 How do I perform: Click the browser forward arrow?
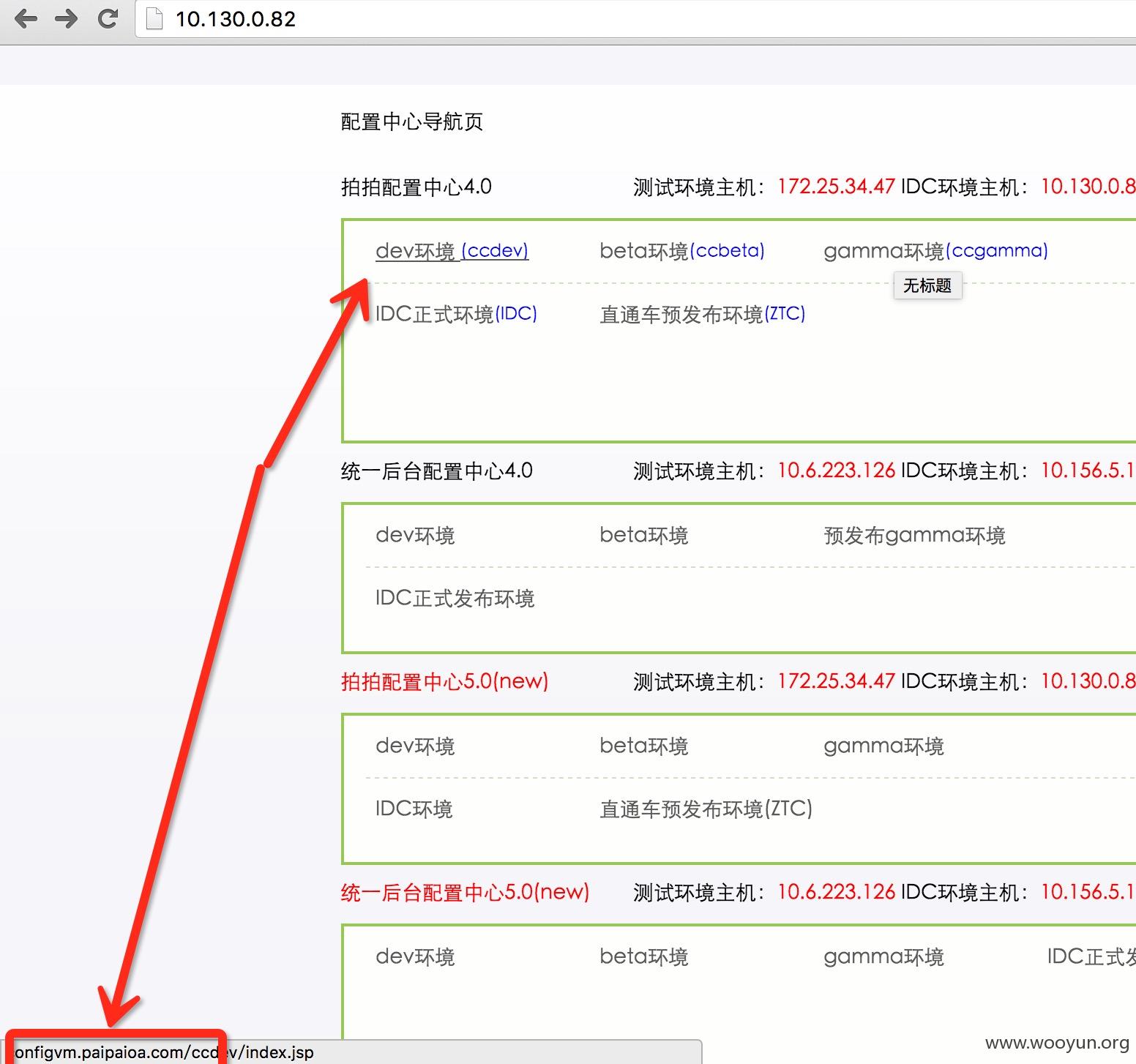[67, 18]
